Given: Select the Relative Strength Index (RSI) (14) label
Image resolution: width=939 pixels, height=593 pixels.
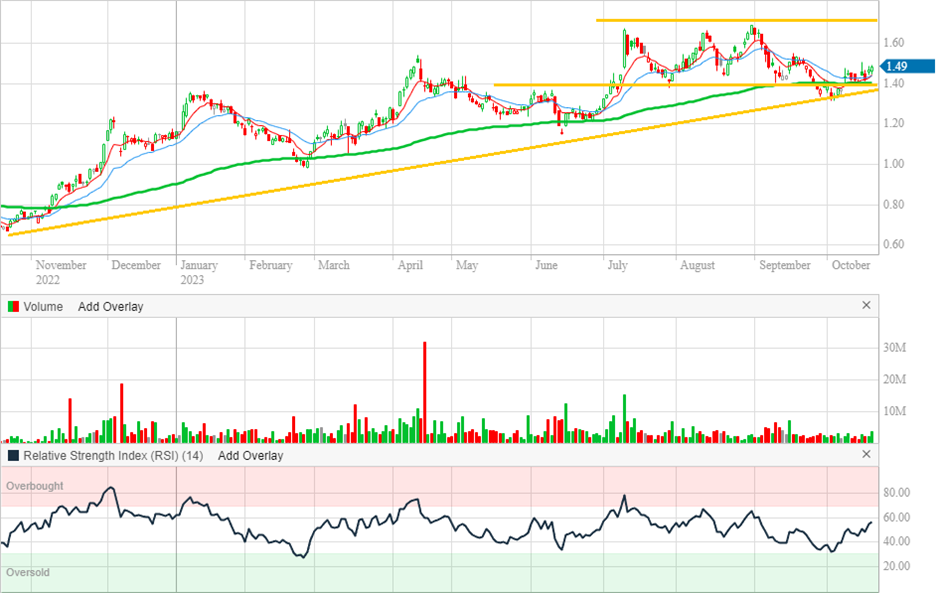Looking at the screenshot, I should pyautogui.click(x=115, y=456).
